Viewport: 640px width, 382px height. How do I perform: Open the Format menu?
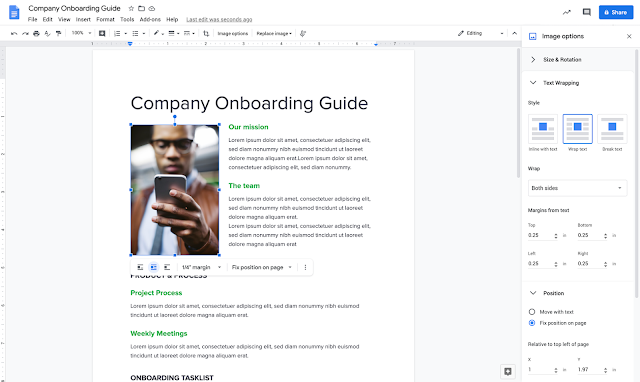(x=105, y=19)
